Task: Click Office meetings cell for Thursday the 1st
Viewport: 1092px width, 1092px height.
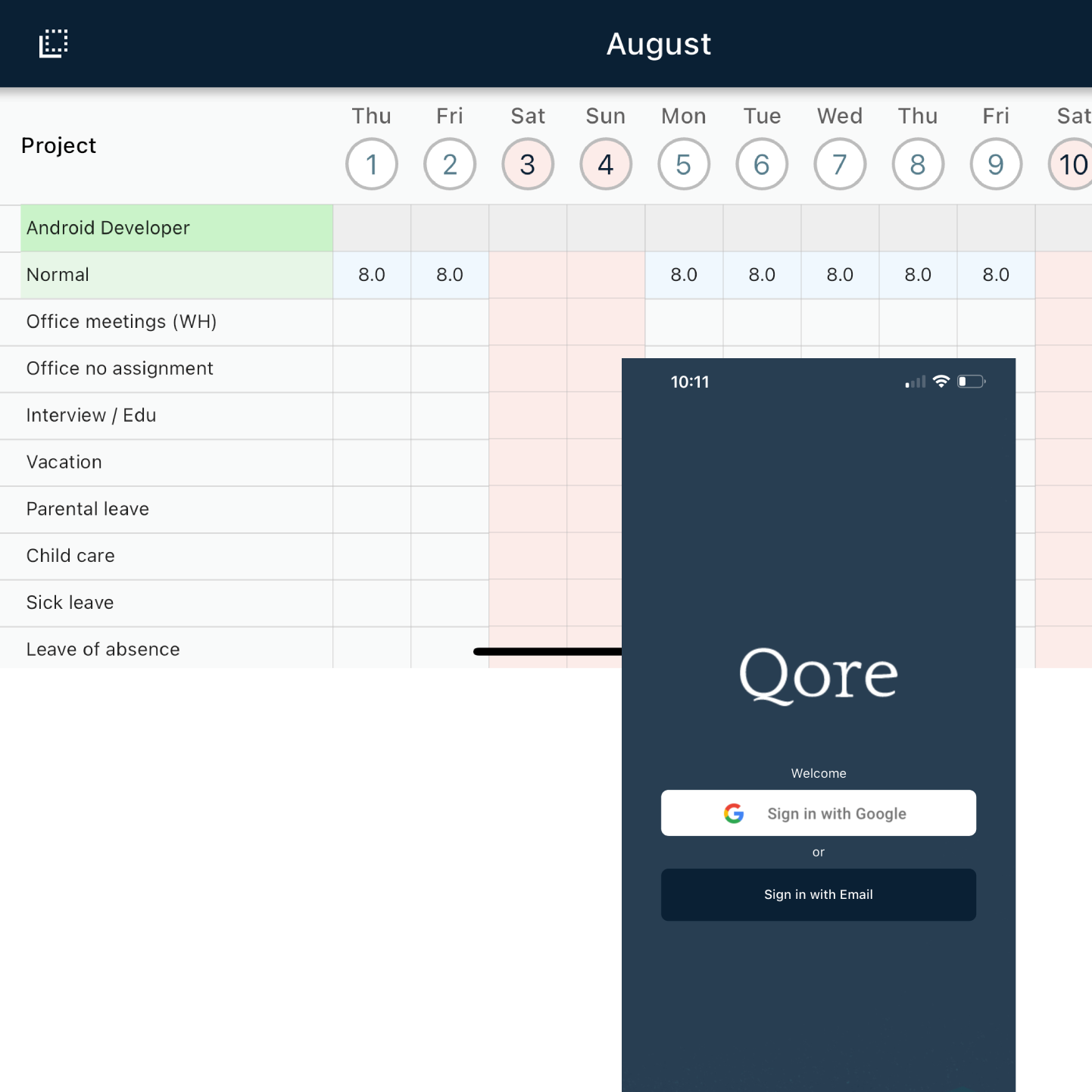Action: [x=372, y=322]
